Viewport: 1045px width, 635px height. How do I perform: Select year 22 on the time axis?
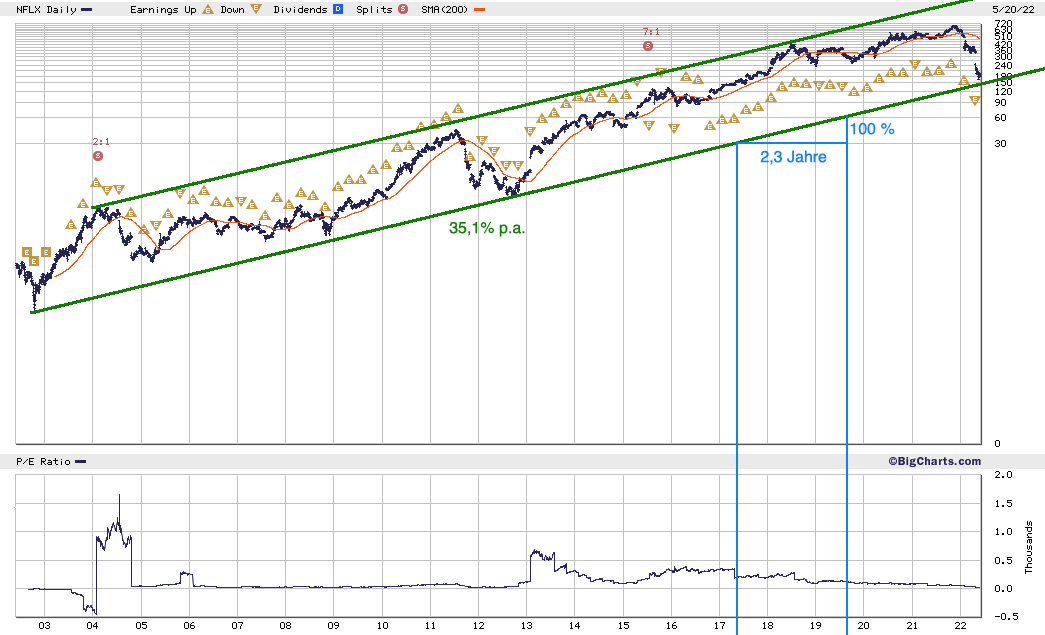(x=960, y=626)
